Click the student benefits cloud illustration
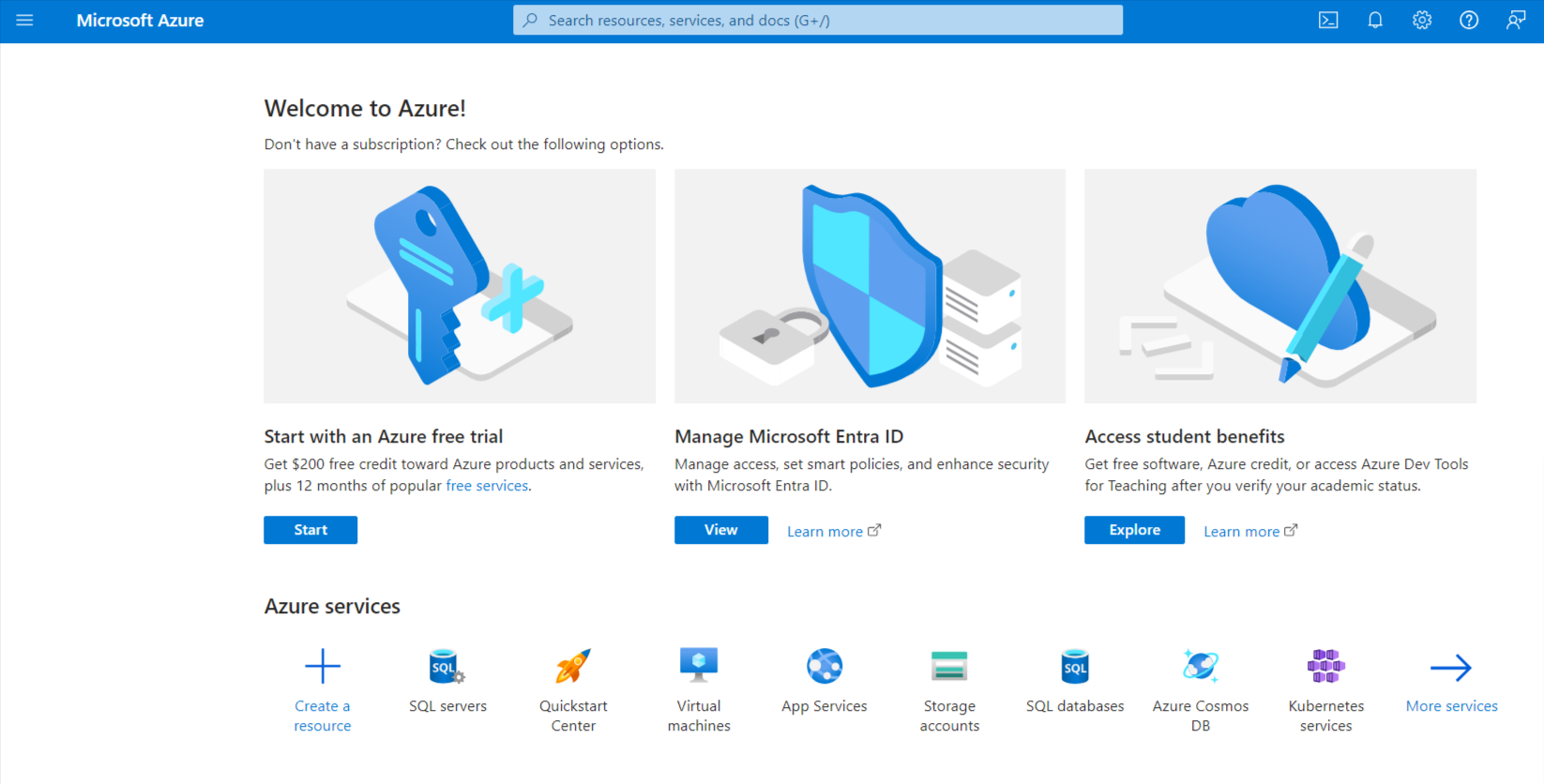This screenshot has height=784, width=1544. 1280,286
